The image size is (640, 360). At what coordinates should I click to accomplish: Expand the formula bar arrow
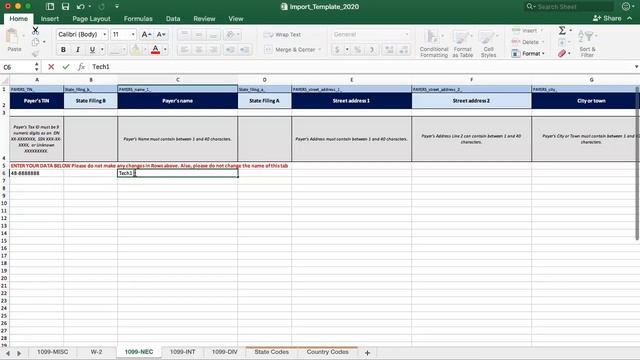click(x=636, y=67)
